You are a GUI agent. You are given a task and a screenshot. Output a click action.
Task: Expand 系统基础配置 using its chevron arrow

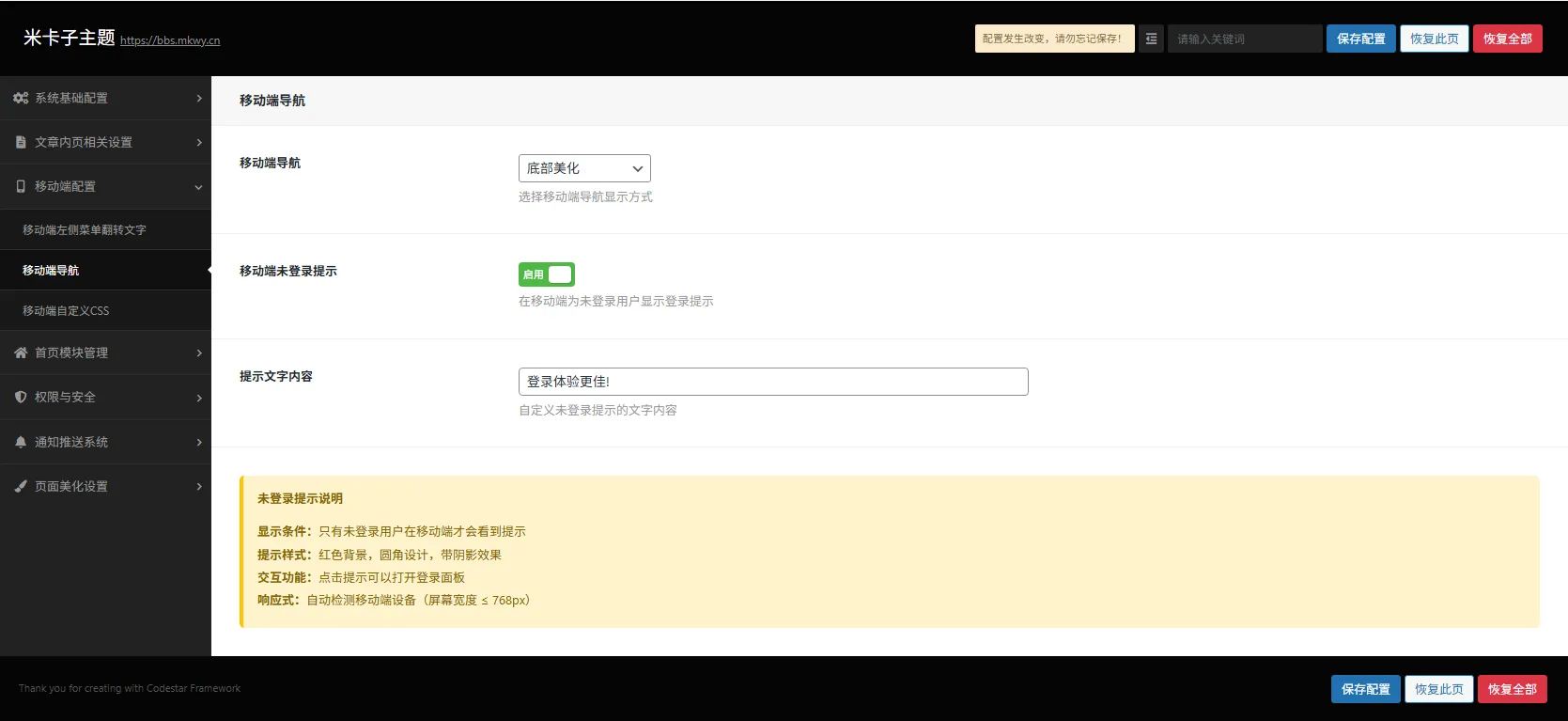199,98
